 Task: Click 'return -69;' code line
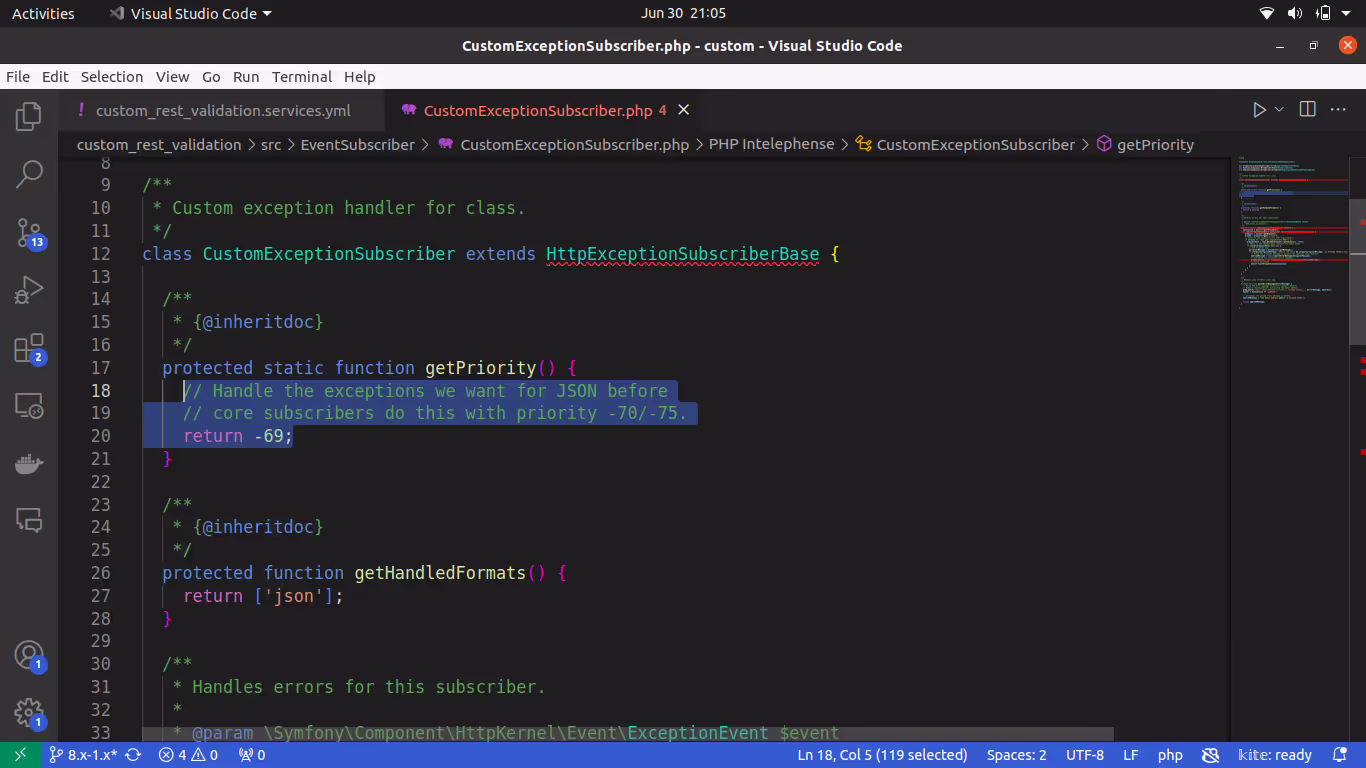[x=238, y=436]
